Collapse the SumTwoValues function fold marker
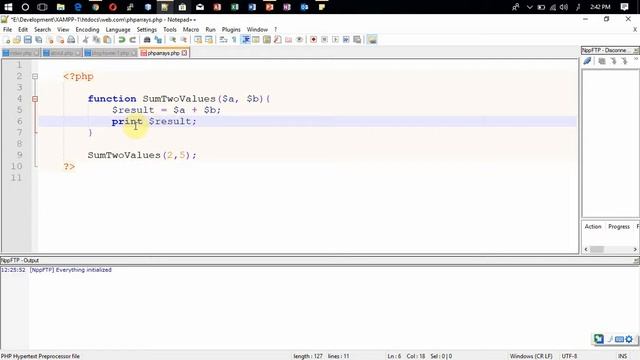The image size is (640, 360). [35, 99]
